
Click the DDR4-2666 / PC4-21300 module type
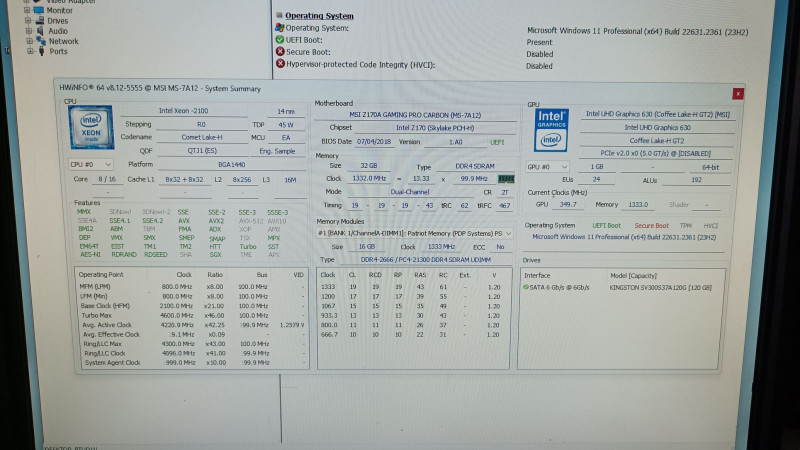[426, 260]
